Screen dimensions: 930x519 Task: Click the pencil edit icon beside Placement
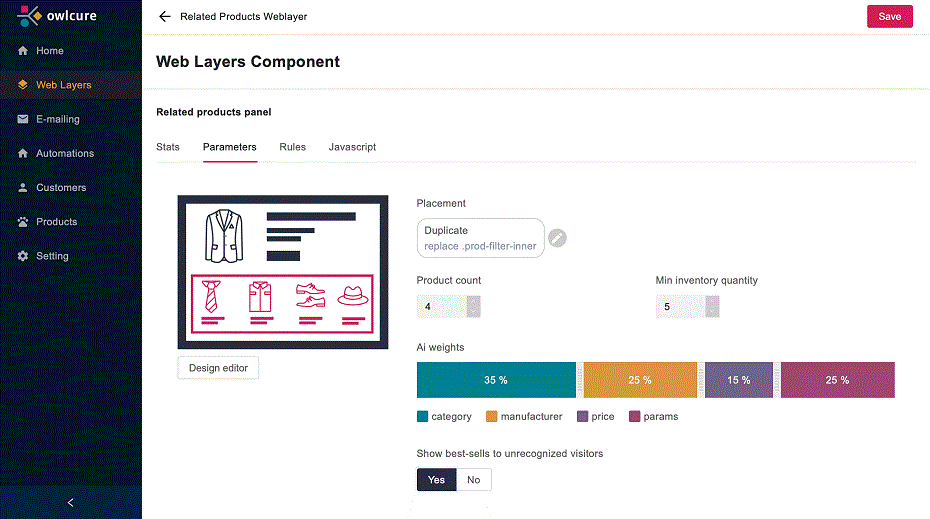(557, 238)
